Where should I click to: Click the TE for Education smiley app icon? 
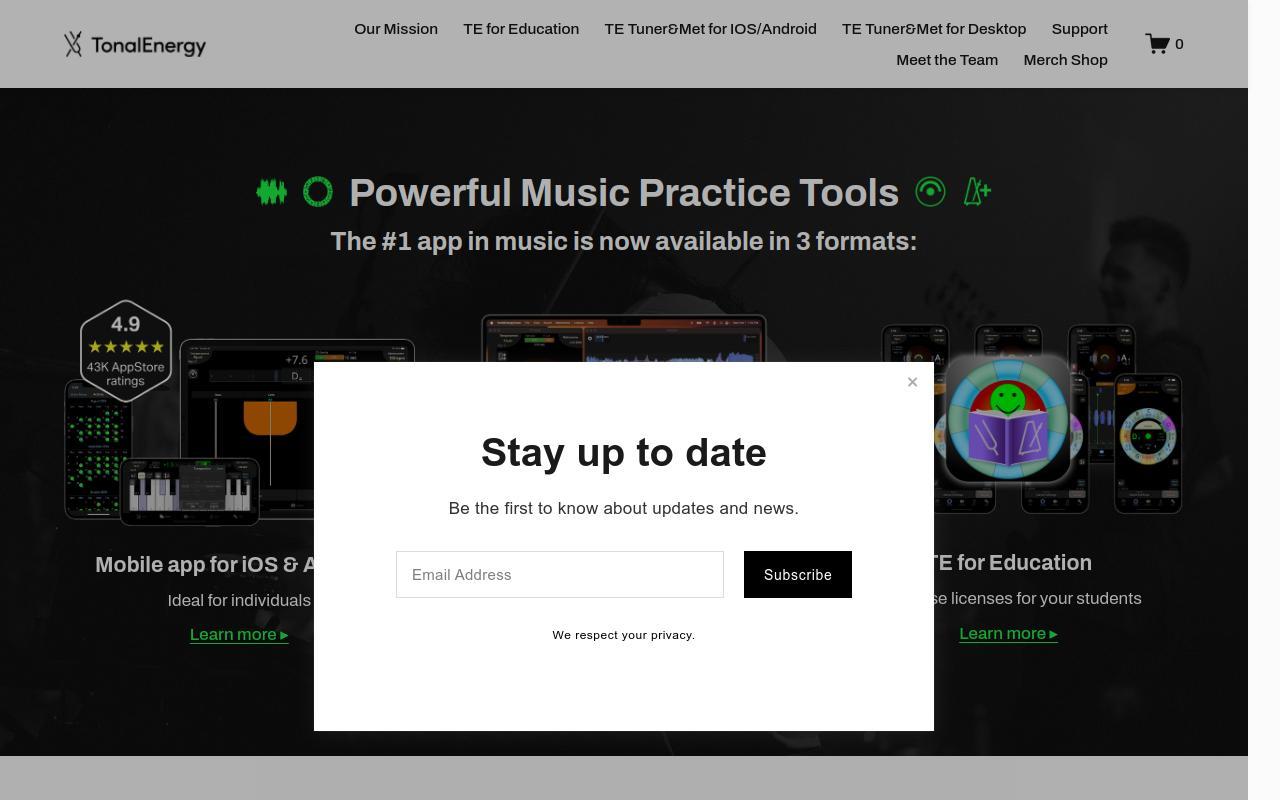click(1008, 420)
